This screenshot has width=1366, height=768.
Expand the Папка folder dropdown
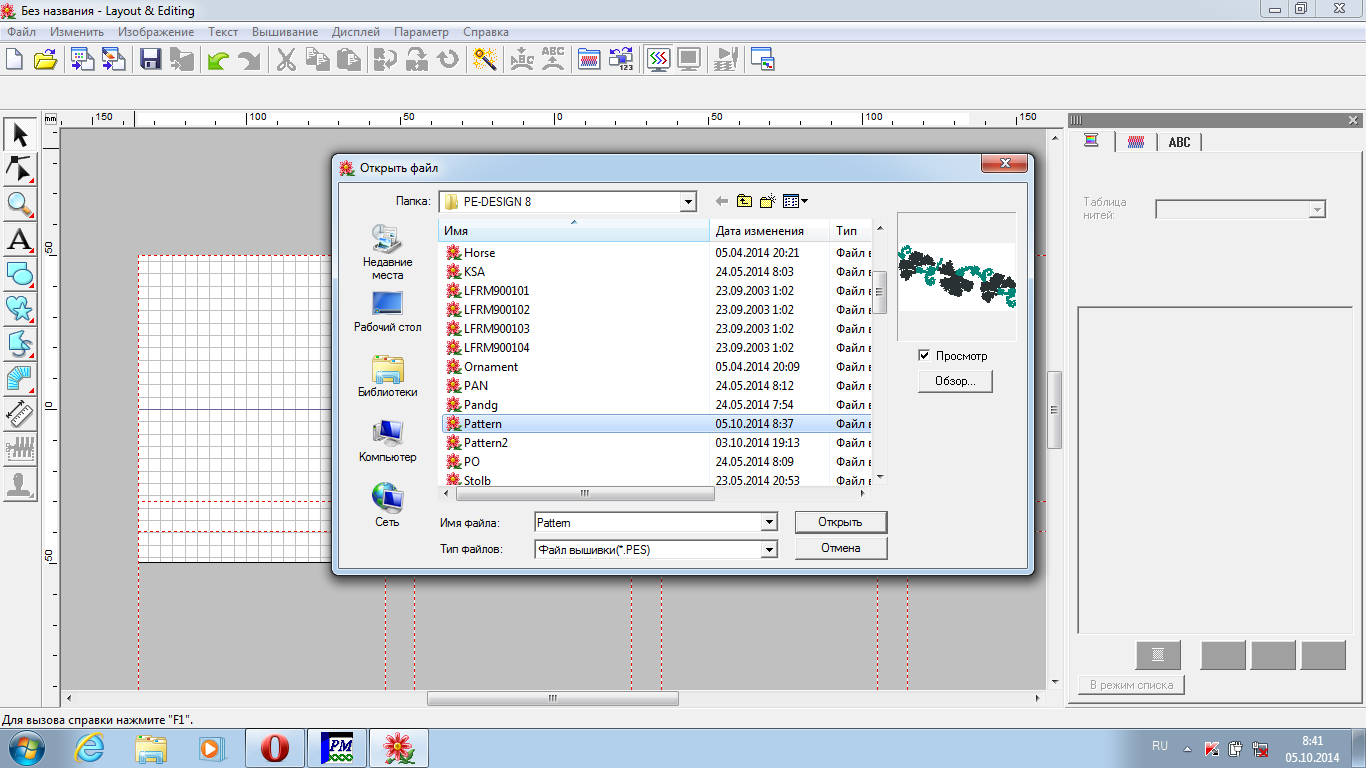tap(688, 202)
